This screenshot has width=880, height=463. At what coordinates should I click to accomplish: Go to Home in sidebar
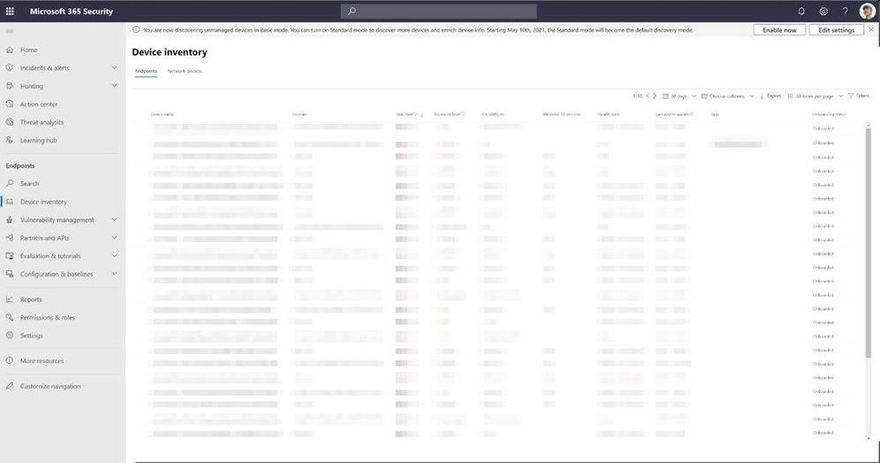[29, 50]
